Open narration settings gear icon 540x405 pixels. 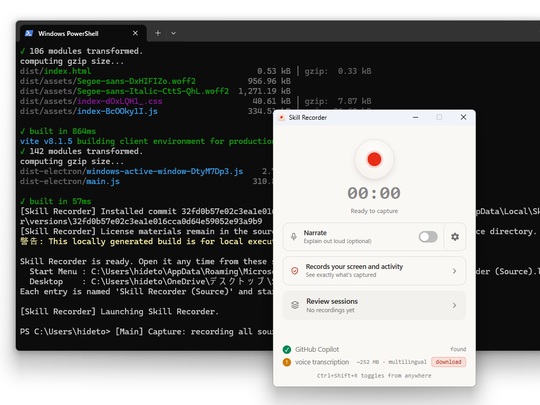pyautogui.click(x=455, y=237)
